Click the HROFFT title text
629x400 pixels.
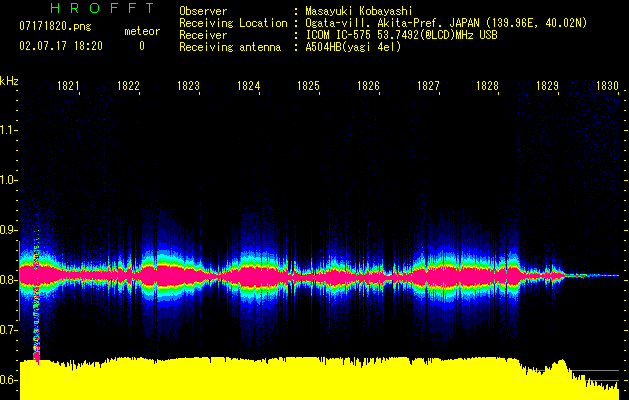click(103, 8)
